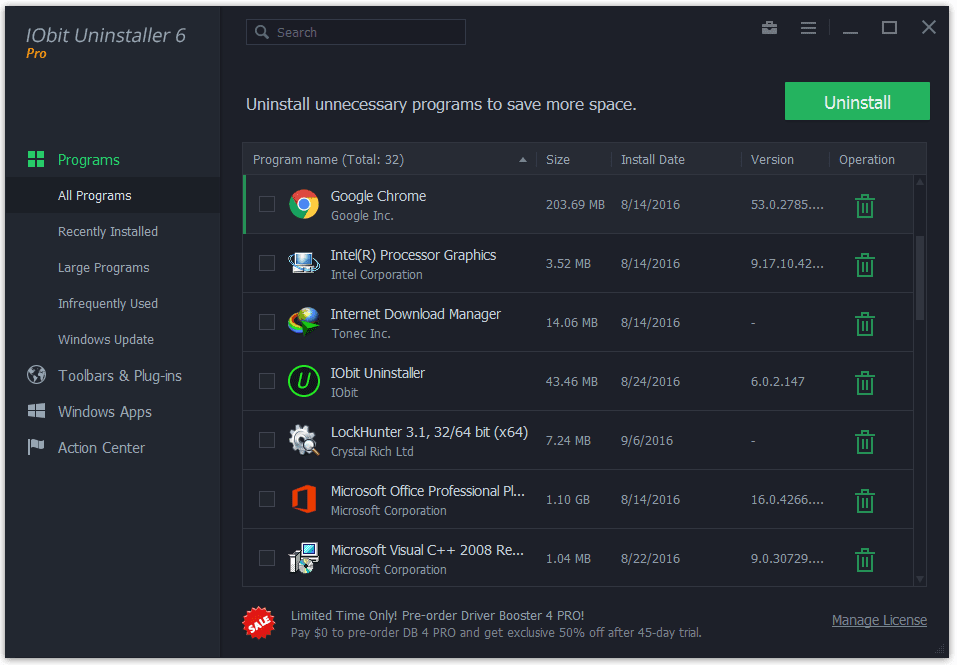Click the scrollbar down arrow

pos(920,579)
